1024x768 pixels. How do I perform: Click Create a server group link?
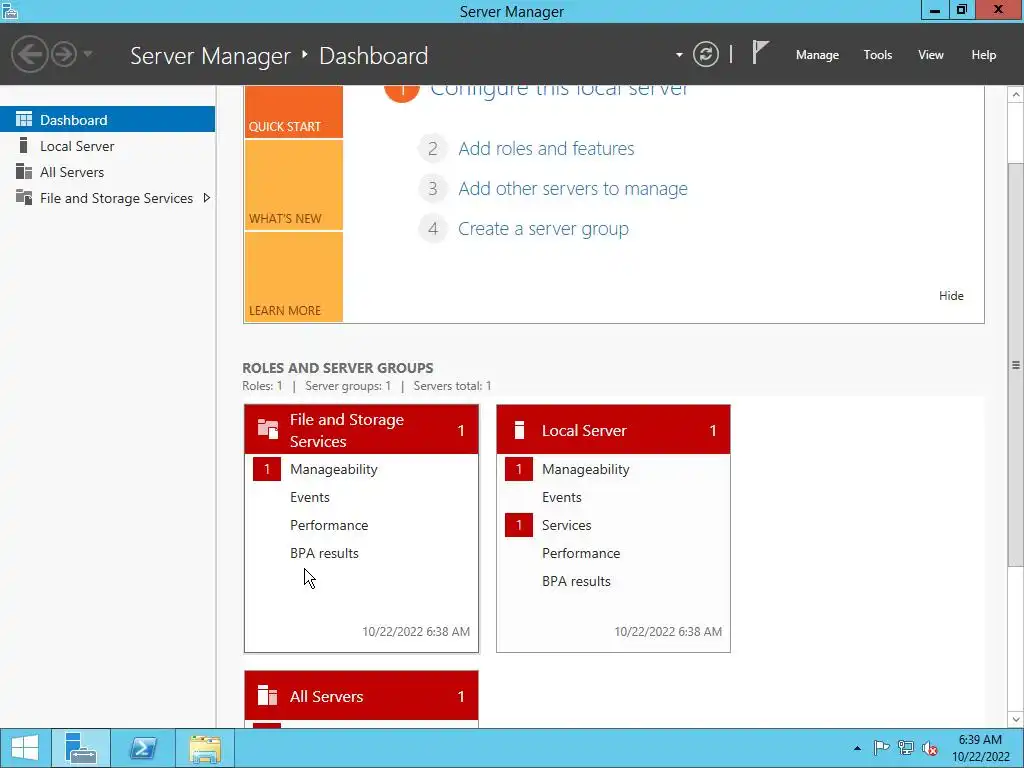(x=543, y=229)
